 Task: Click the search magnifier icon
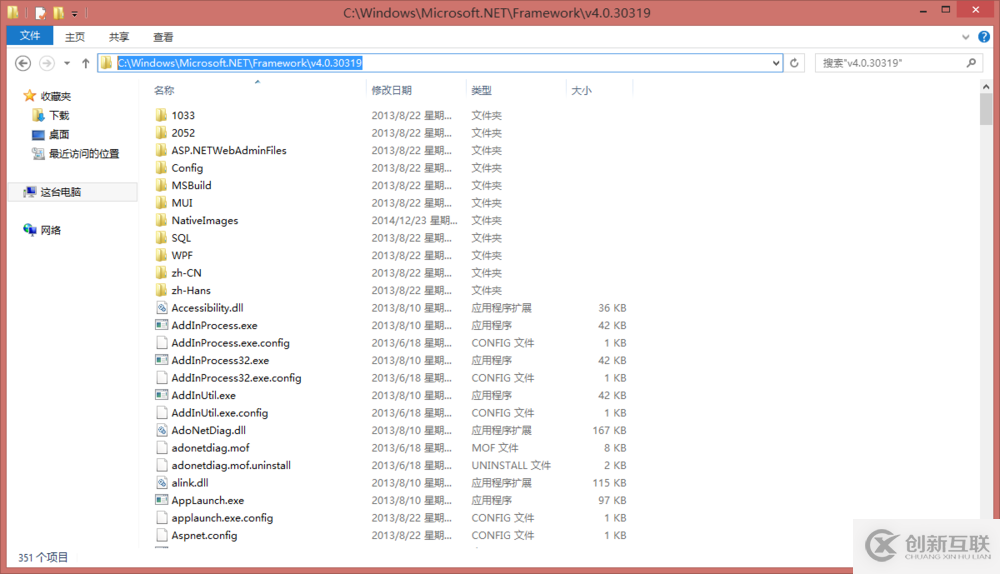tap(971, 63)
